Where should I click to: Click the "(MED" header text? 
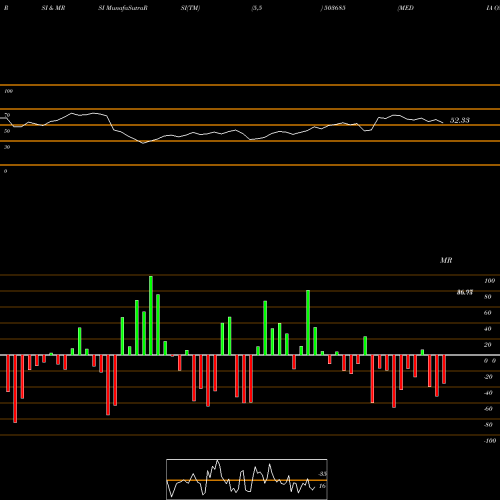405,8
